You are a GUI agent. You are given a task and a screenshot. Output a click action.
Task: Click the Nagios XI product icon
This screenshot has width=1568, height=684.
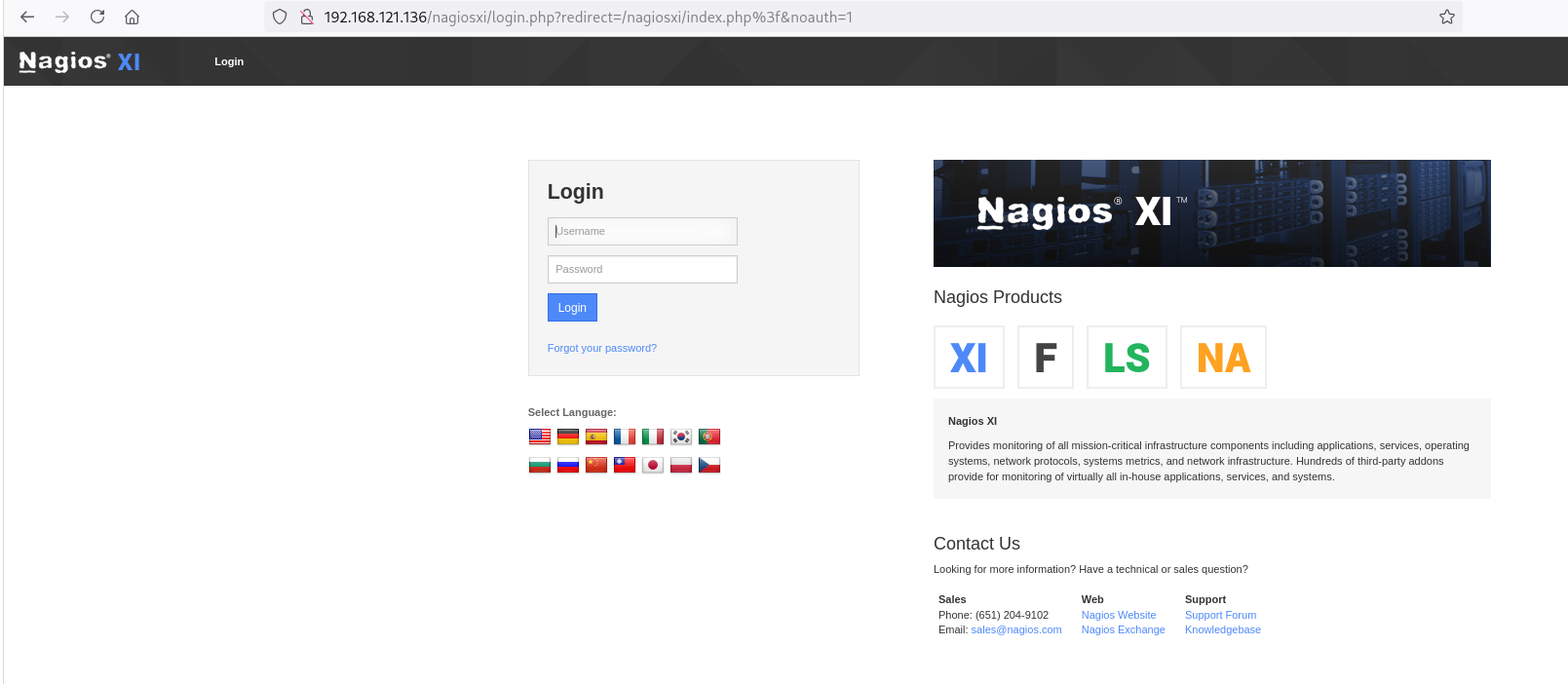point(969,358)
